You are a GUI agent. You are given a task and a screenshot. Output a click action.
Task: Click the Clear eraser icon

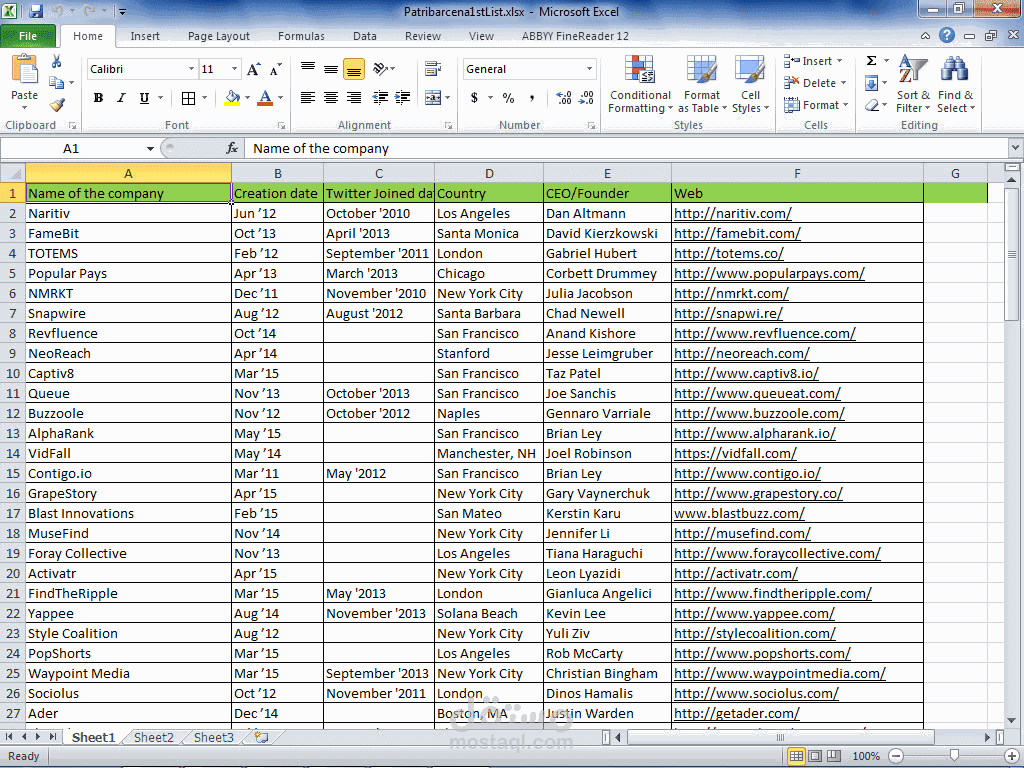click(x=871, y=104)
